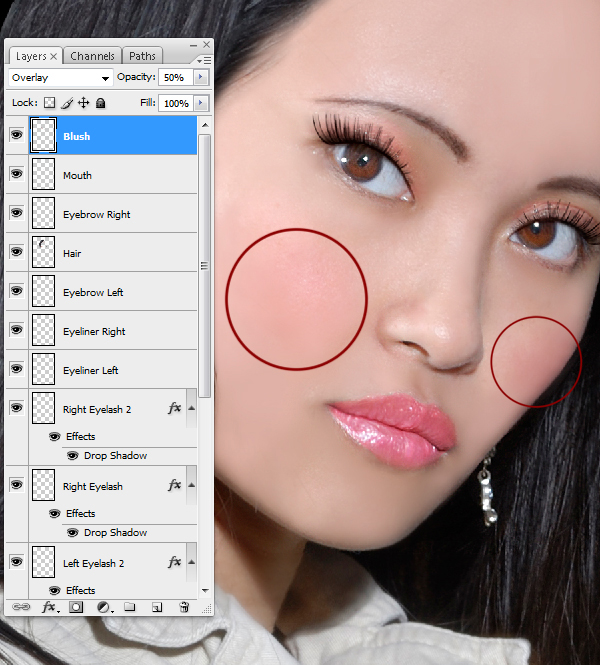Hide the Eyeliner Right layer
Image resolution: width=600 pixels, height=665 pixels.
coord(17,330)
